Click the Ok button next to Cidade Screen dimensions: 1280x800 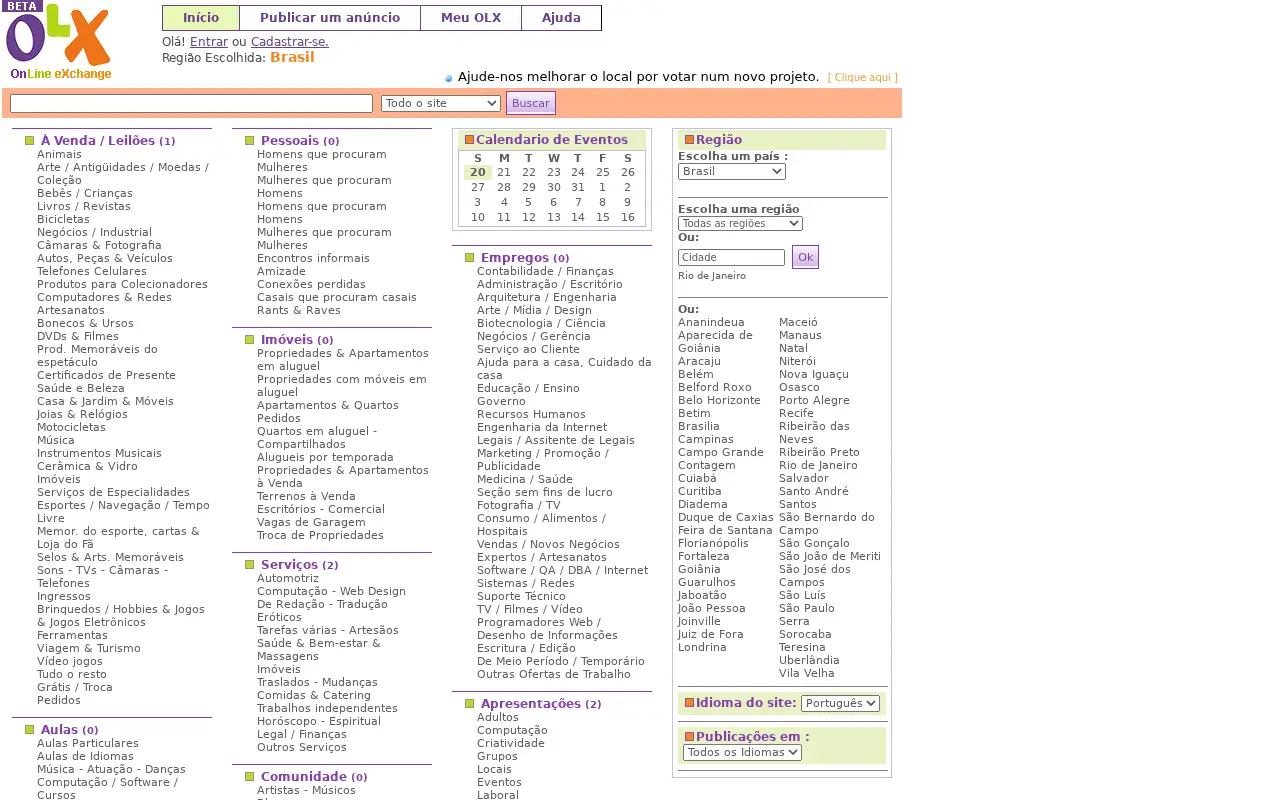[805, 257]
